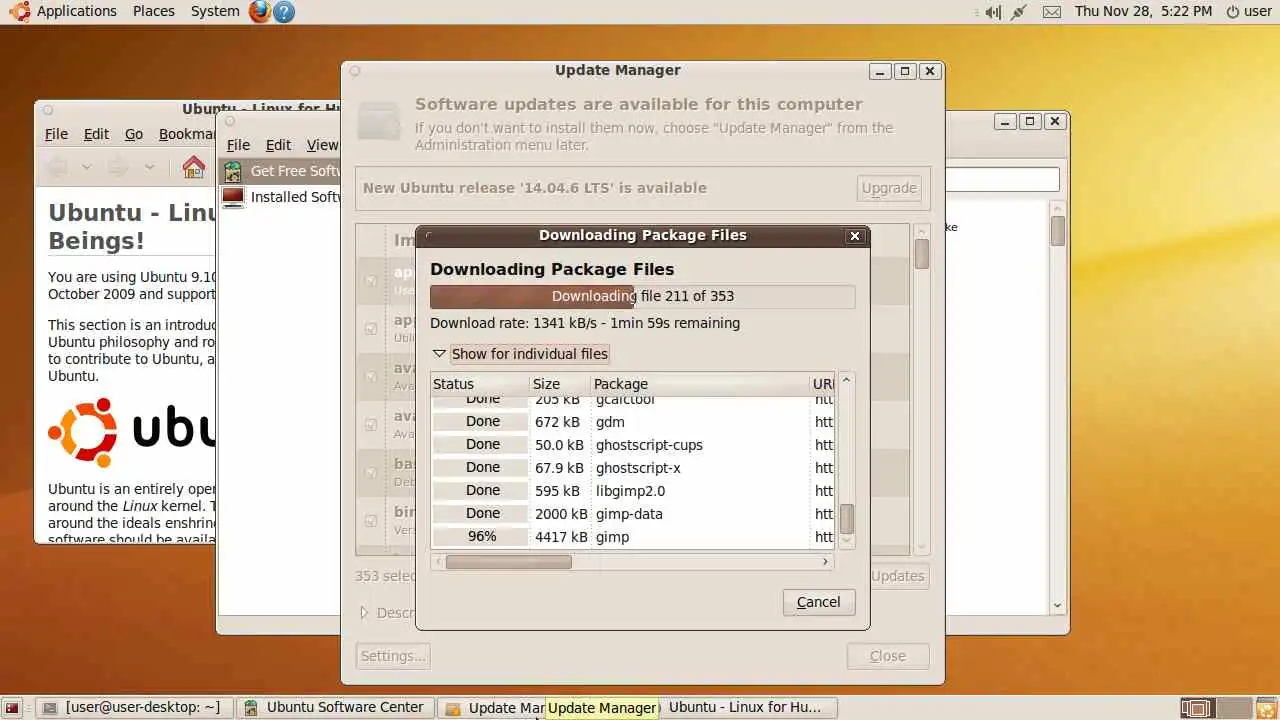Screen dimensions: 1280x720
Task: Select the ghostscript-cups package row
Action: pos(633,445)
